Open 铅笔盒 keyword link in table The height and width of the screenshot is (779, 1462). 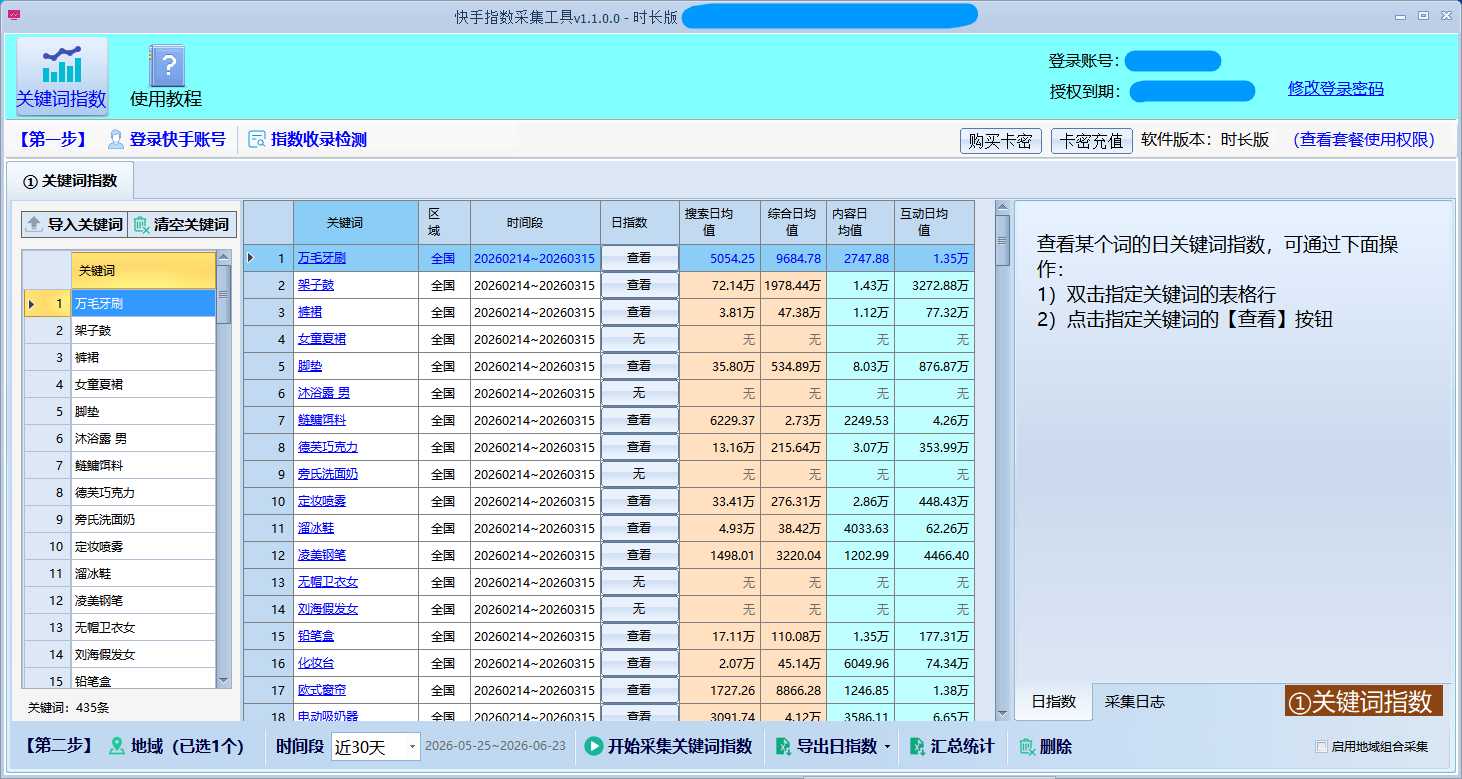(315, 636)
